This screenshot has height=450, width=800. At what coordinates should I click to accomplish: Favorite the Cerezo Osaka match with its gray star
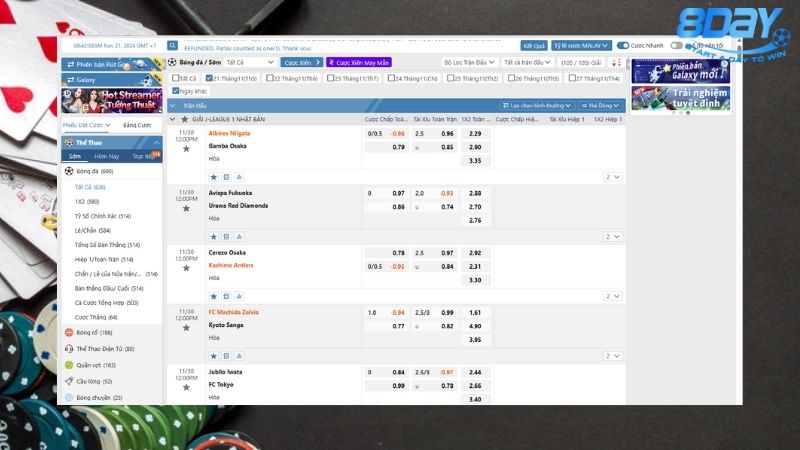[186, 268]
